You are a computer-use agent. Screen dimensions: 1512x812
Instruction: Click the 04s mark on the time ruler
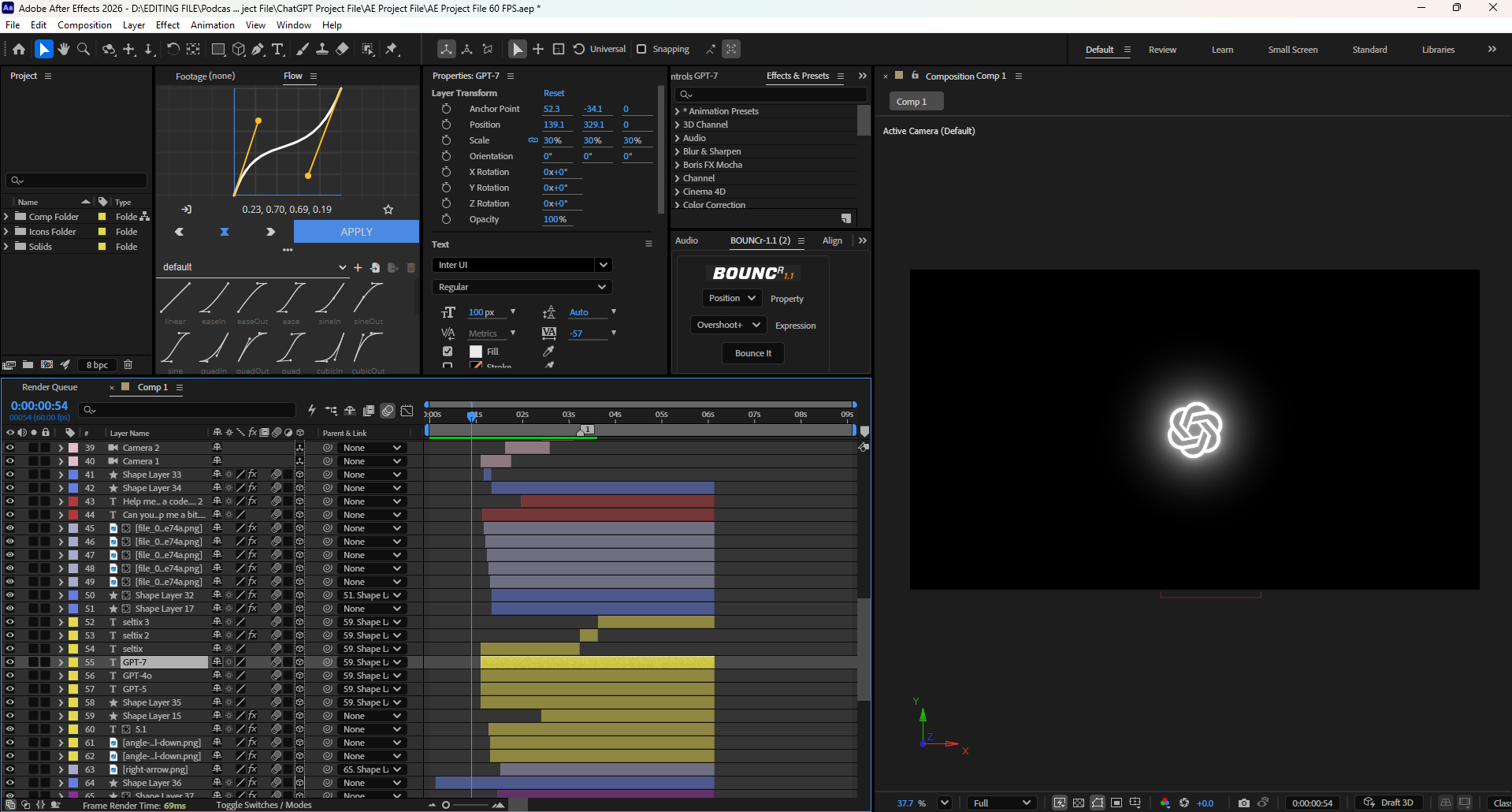coord(615,414)
